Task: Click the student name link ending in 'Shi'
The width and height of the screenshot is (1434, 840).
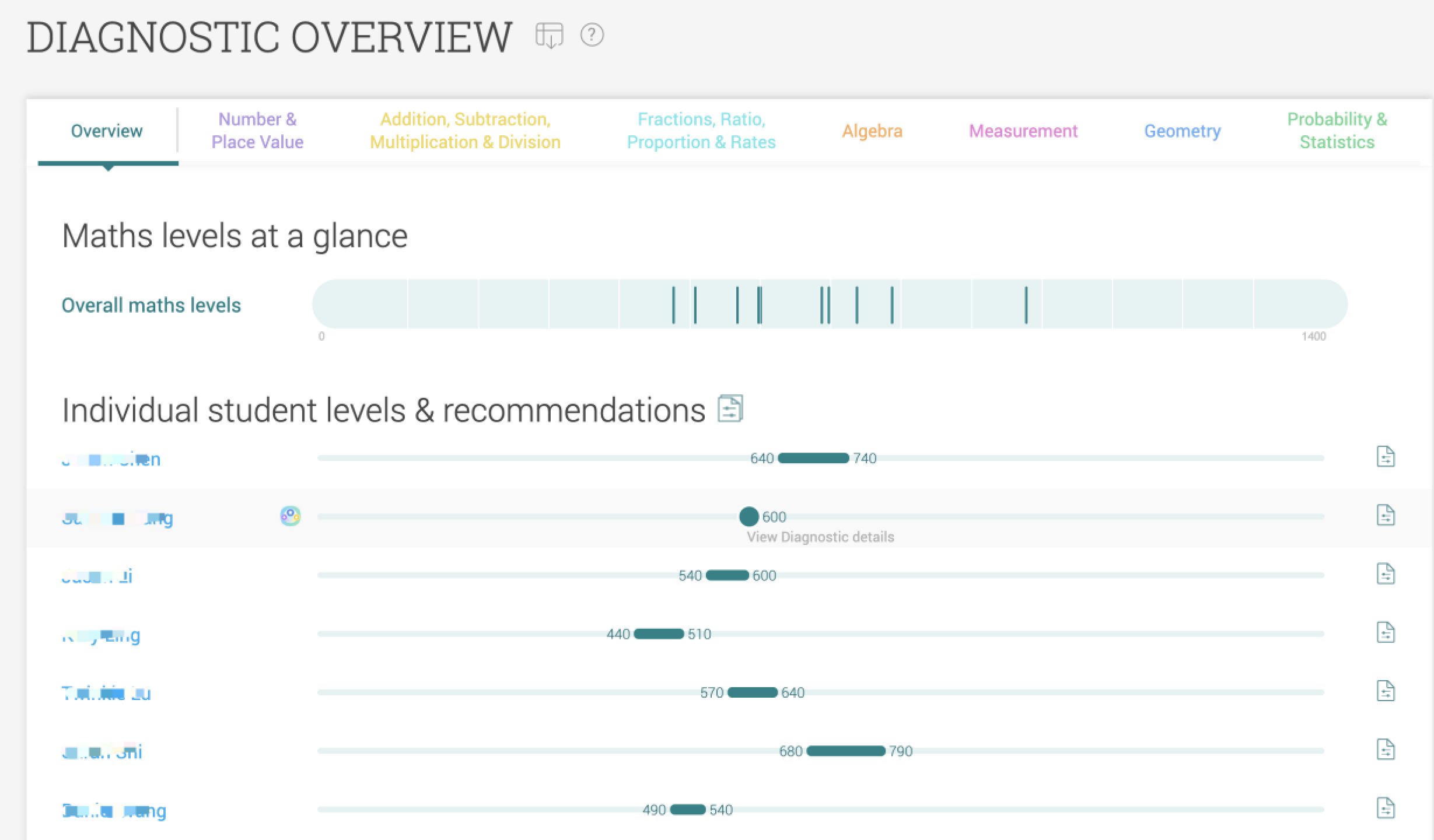Action: [103, 752]
